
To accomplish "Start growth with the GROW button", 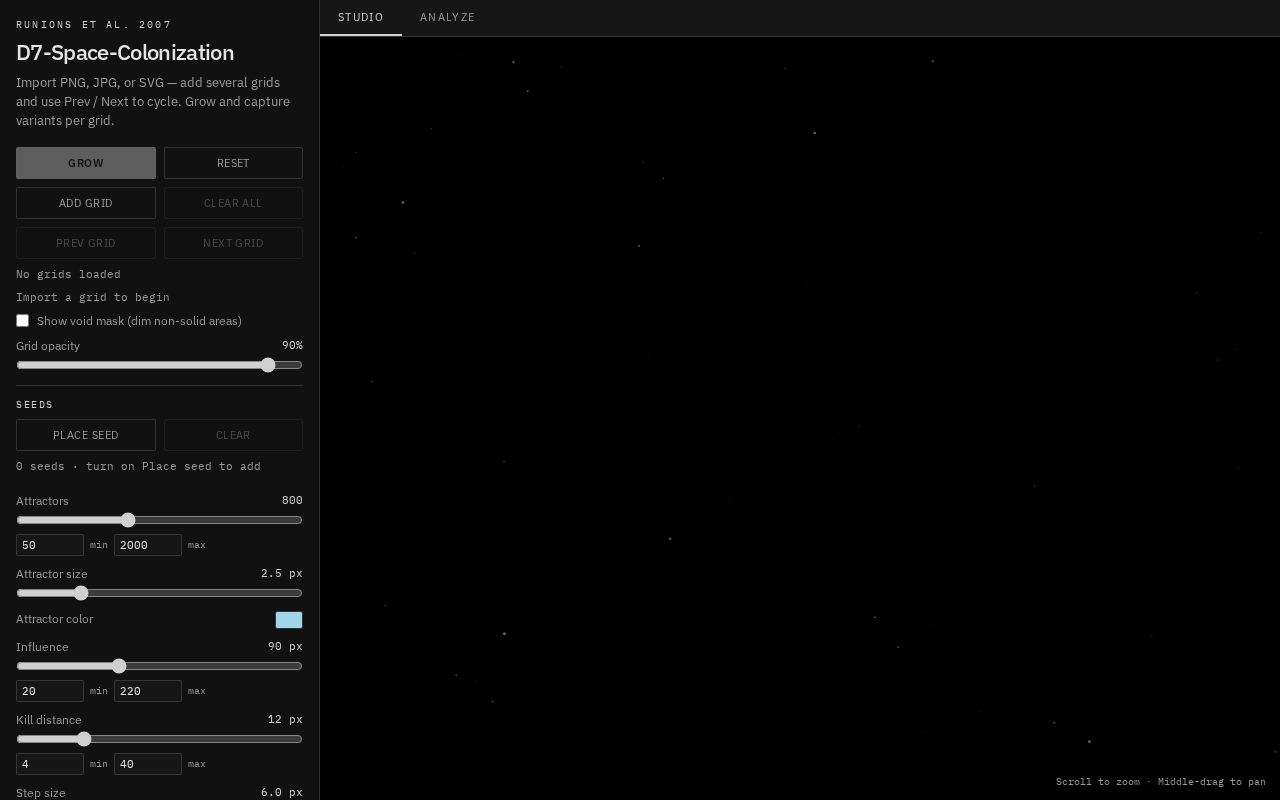I will (x=86, y=163).
